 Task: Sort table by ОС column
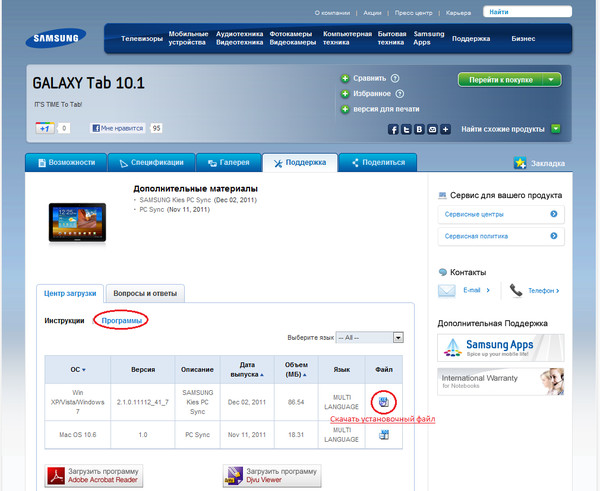click(x=78, y=370)
